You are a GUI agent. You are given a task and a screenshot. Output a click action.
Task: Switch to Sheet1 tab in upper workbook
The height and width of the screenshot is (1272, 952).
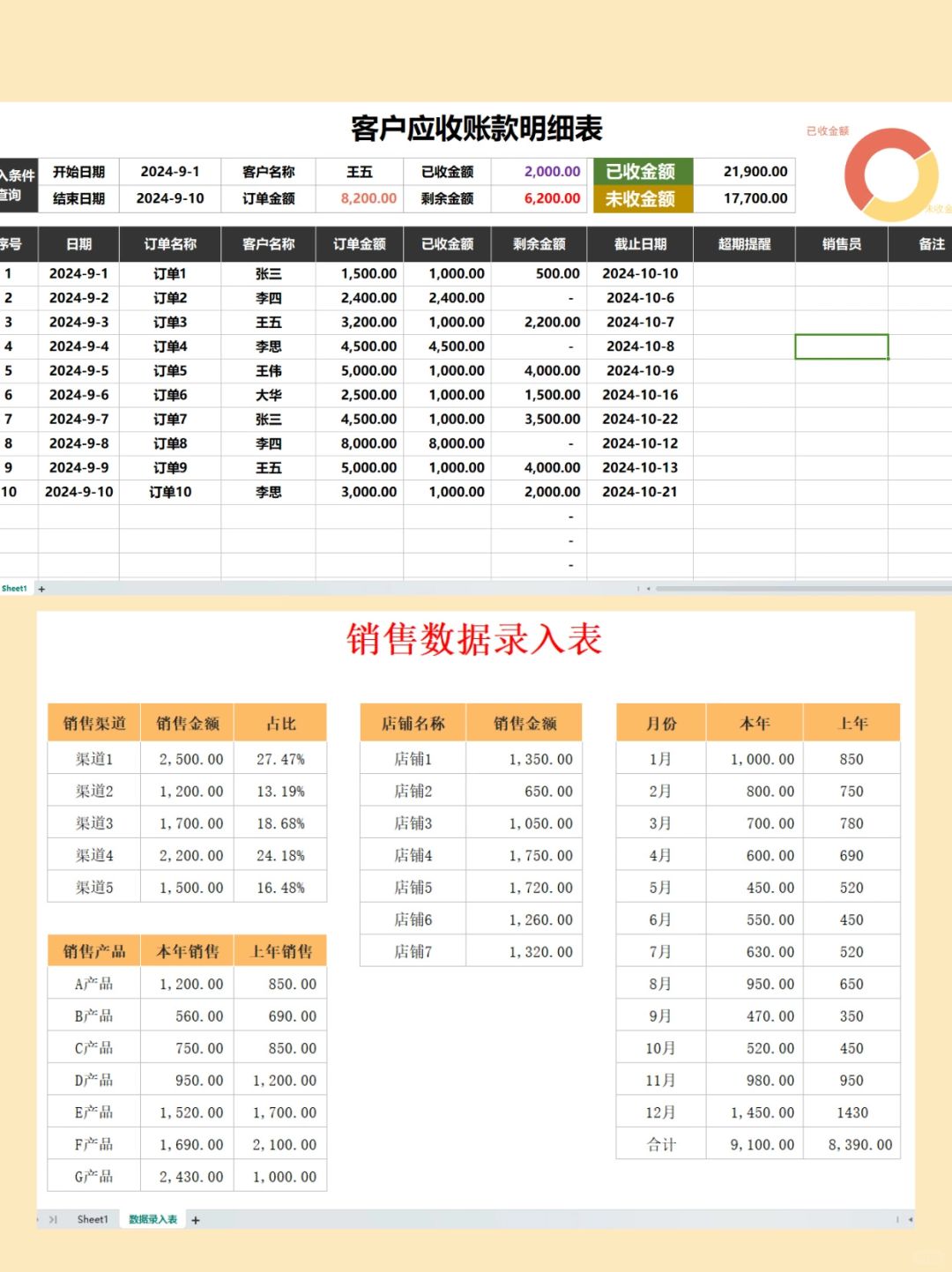click(14, 589)
